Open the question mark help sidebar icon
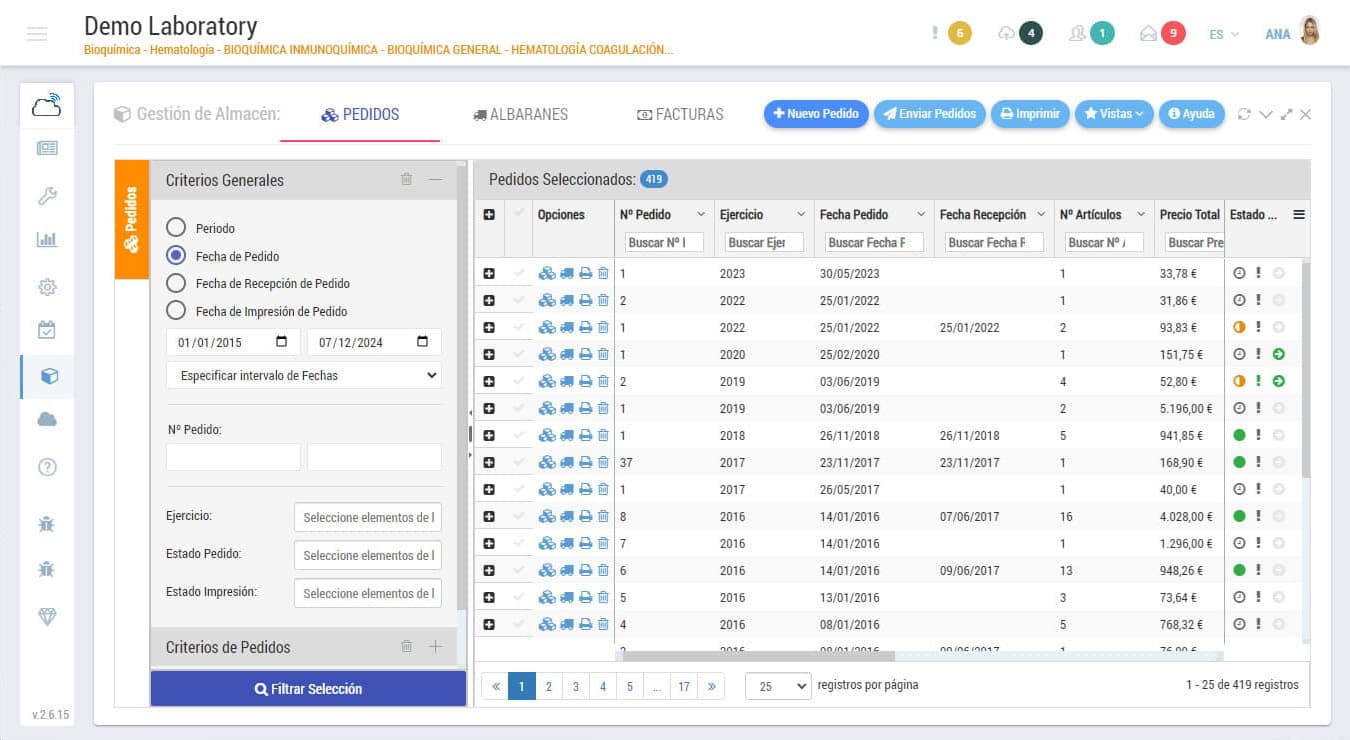1350x740 pixels. pos(47,467)
